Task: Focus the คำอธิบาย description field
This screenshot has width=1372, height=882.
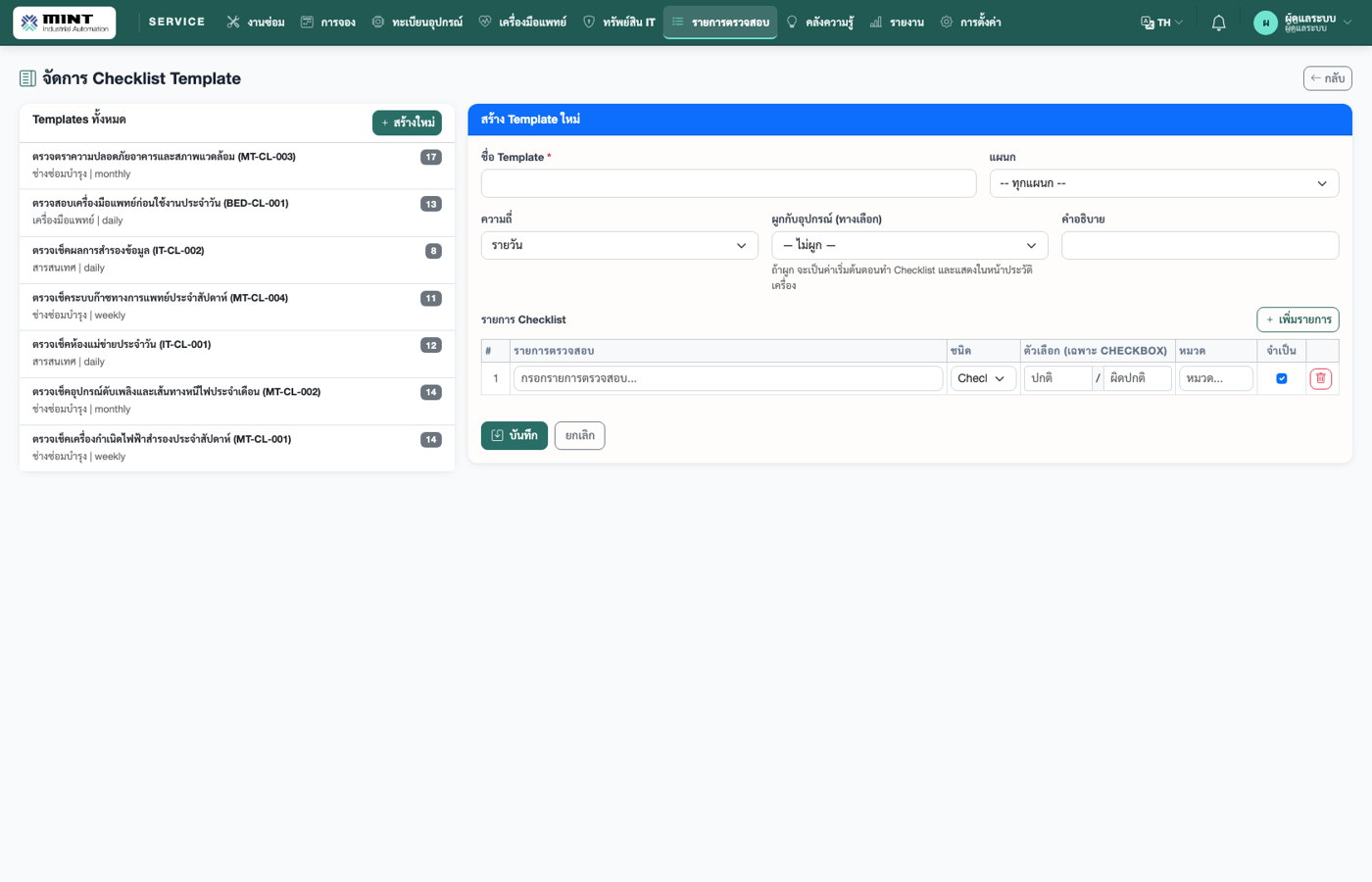Action: [x=1200, y=245]
